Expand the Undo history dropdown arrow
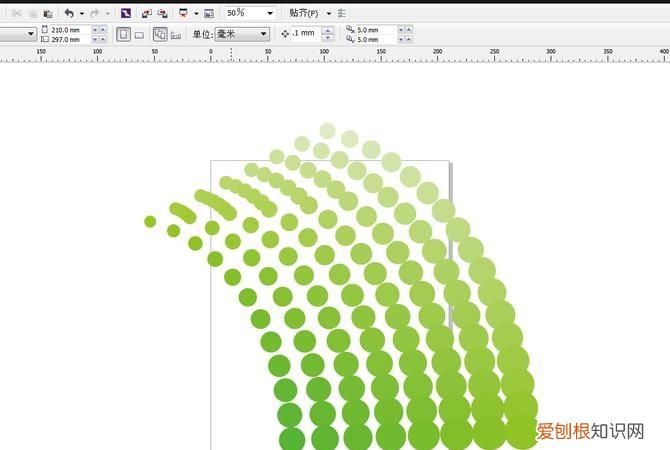 pos(82,13)
